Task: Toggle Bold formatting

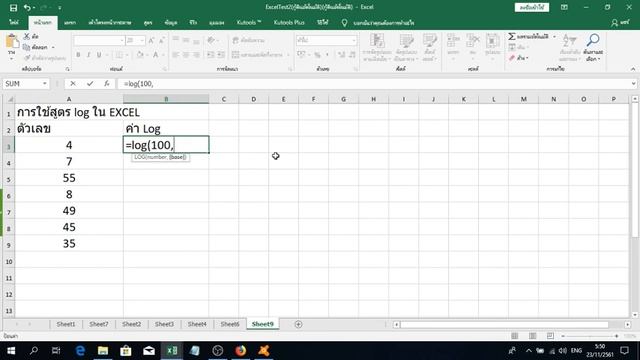Action: 78,55
